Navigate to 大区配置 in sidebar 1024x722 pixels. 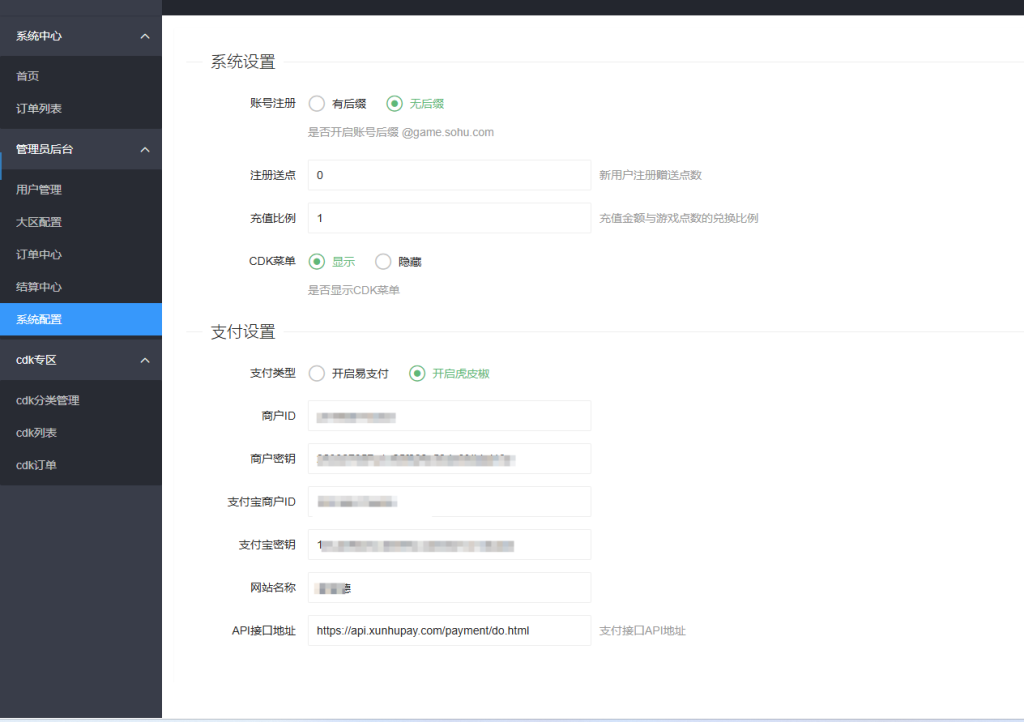pyautogui.click(x=39, y=222)
